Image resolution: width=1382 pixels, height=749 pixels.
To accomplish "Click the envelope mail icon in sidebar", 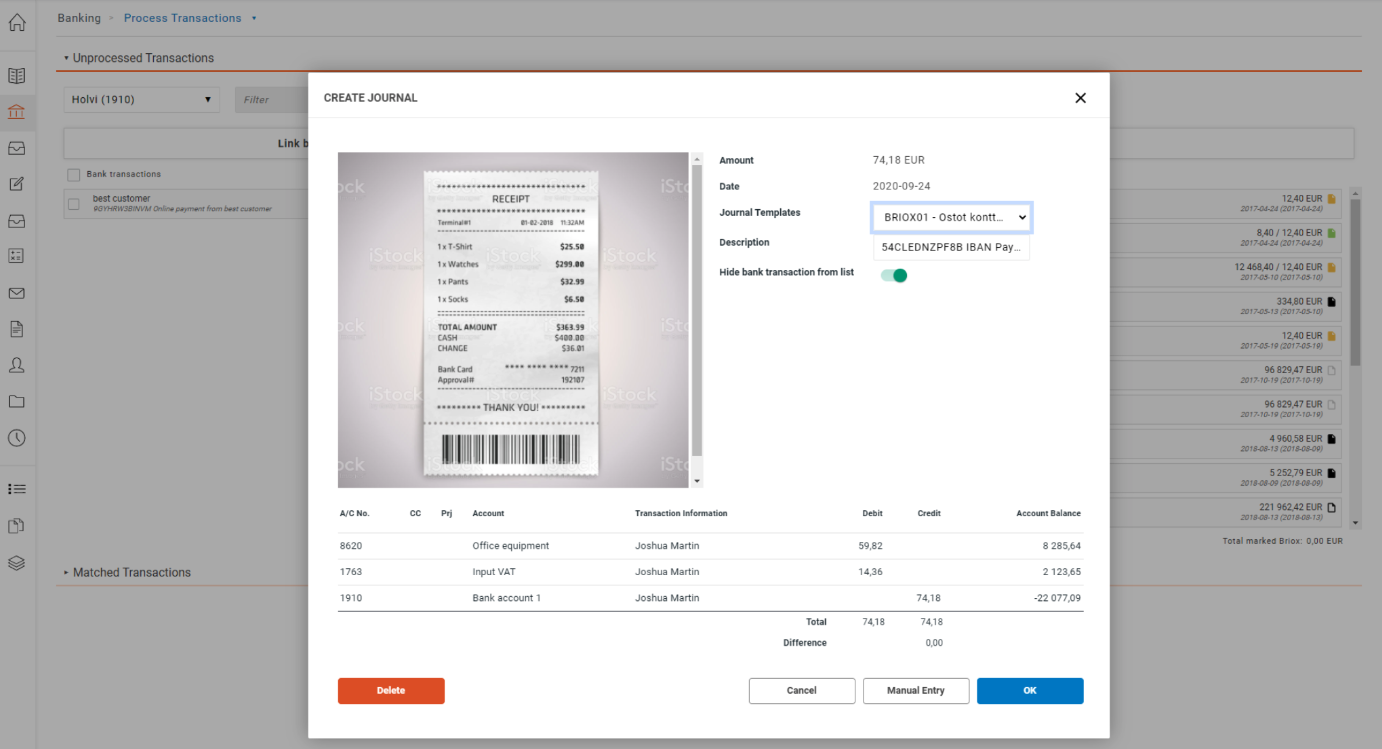I will (16, 293).
